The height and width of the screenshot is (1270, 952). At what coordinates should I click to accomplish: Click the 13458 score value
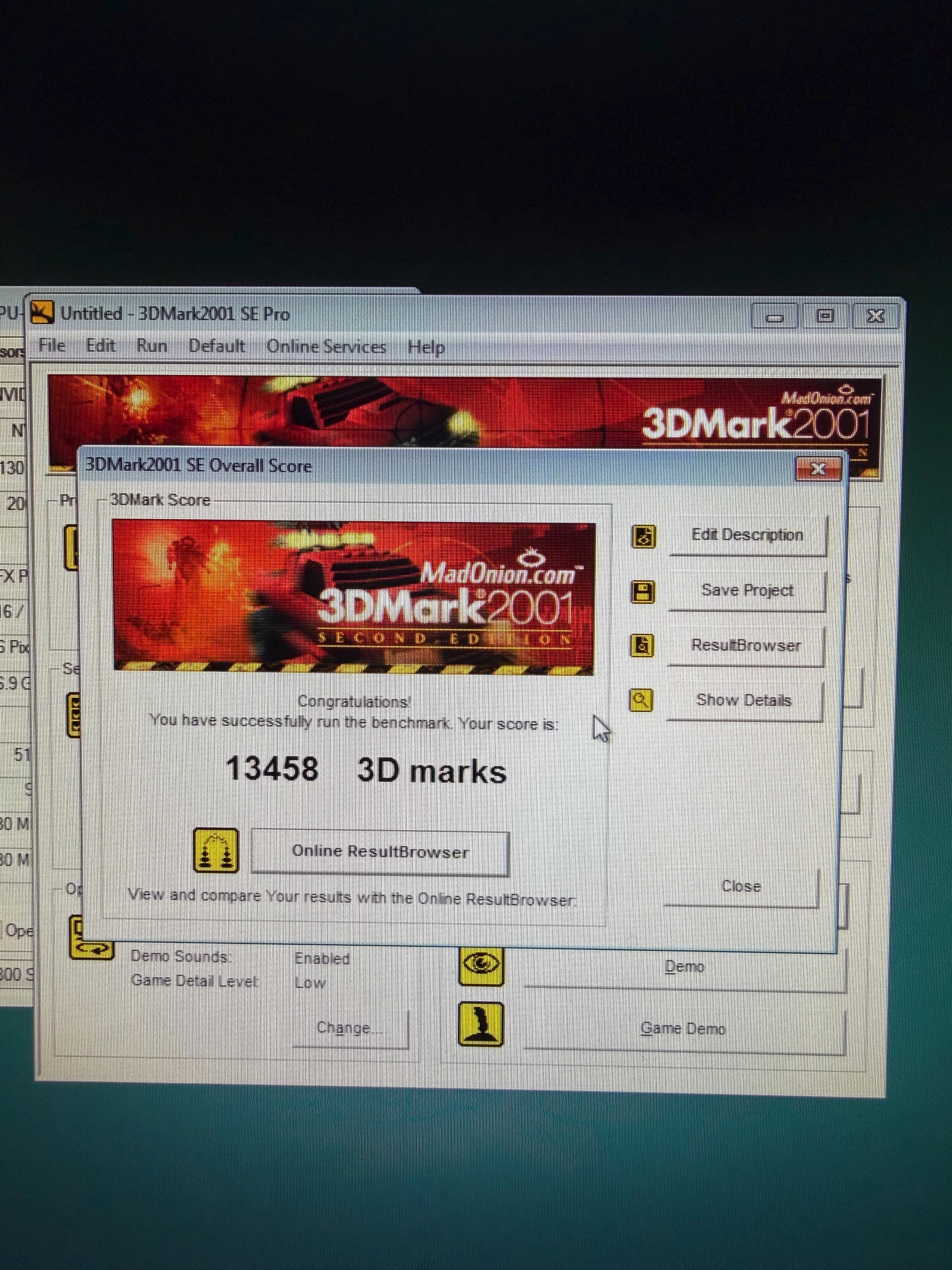[x=272, y=769]
